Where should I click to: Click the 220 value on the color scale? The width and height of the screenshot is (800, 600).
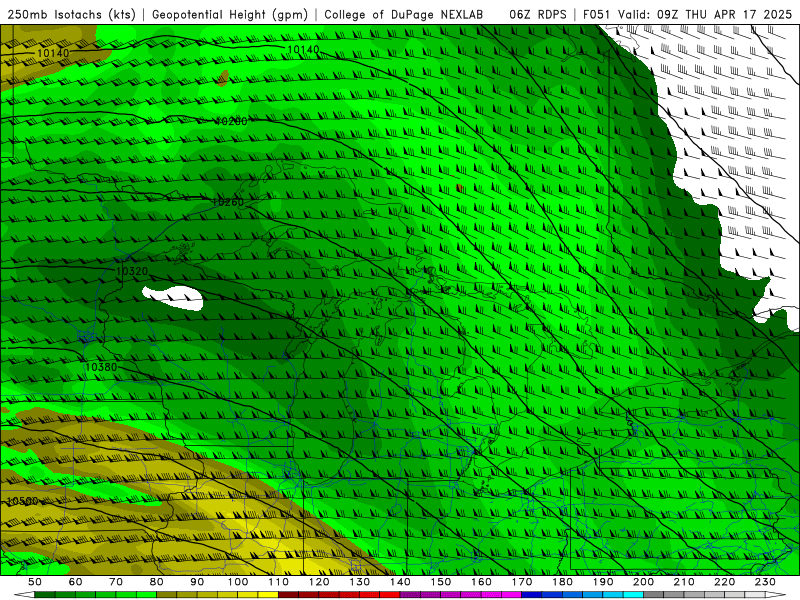coord(724,582)
